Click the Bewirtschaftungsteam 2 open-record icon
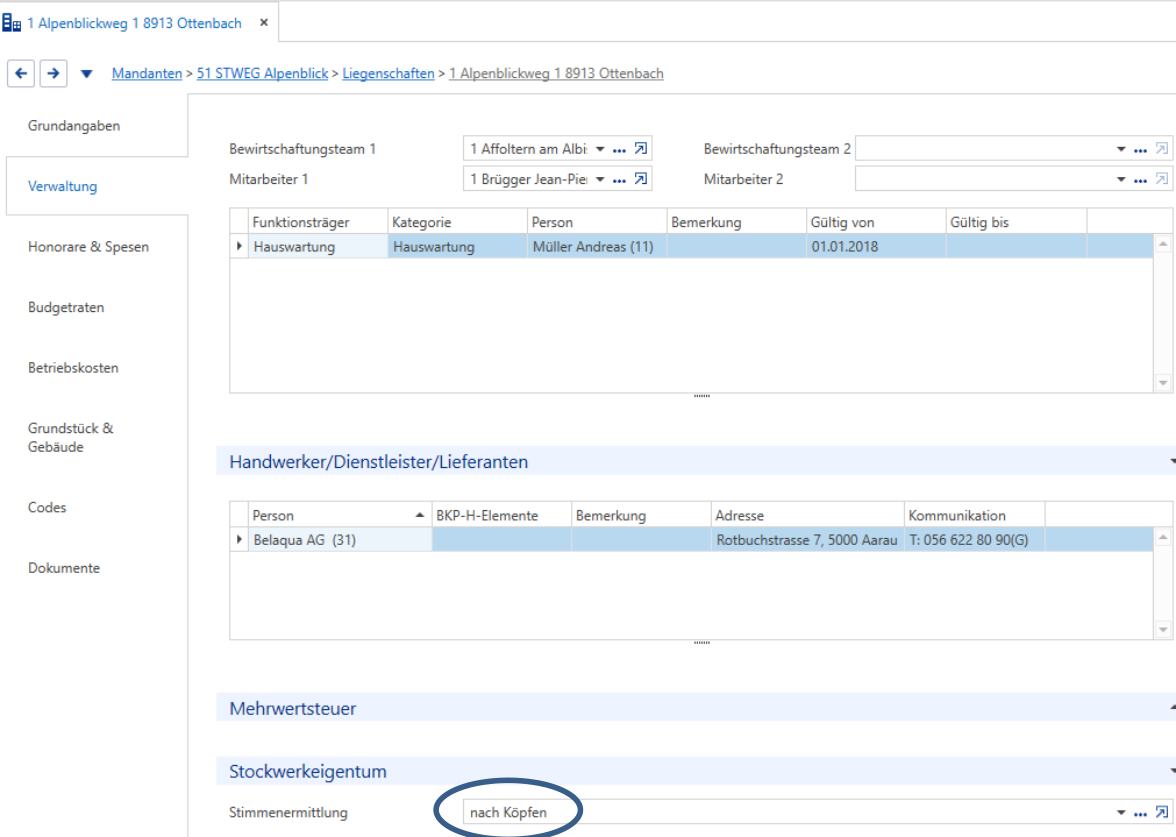This screenshot has width=1176, height=837. [x=1162, y=148]
